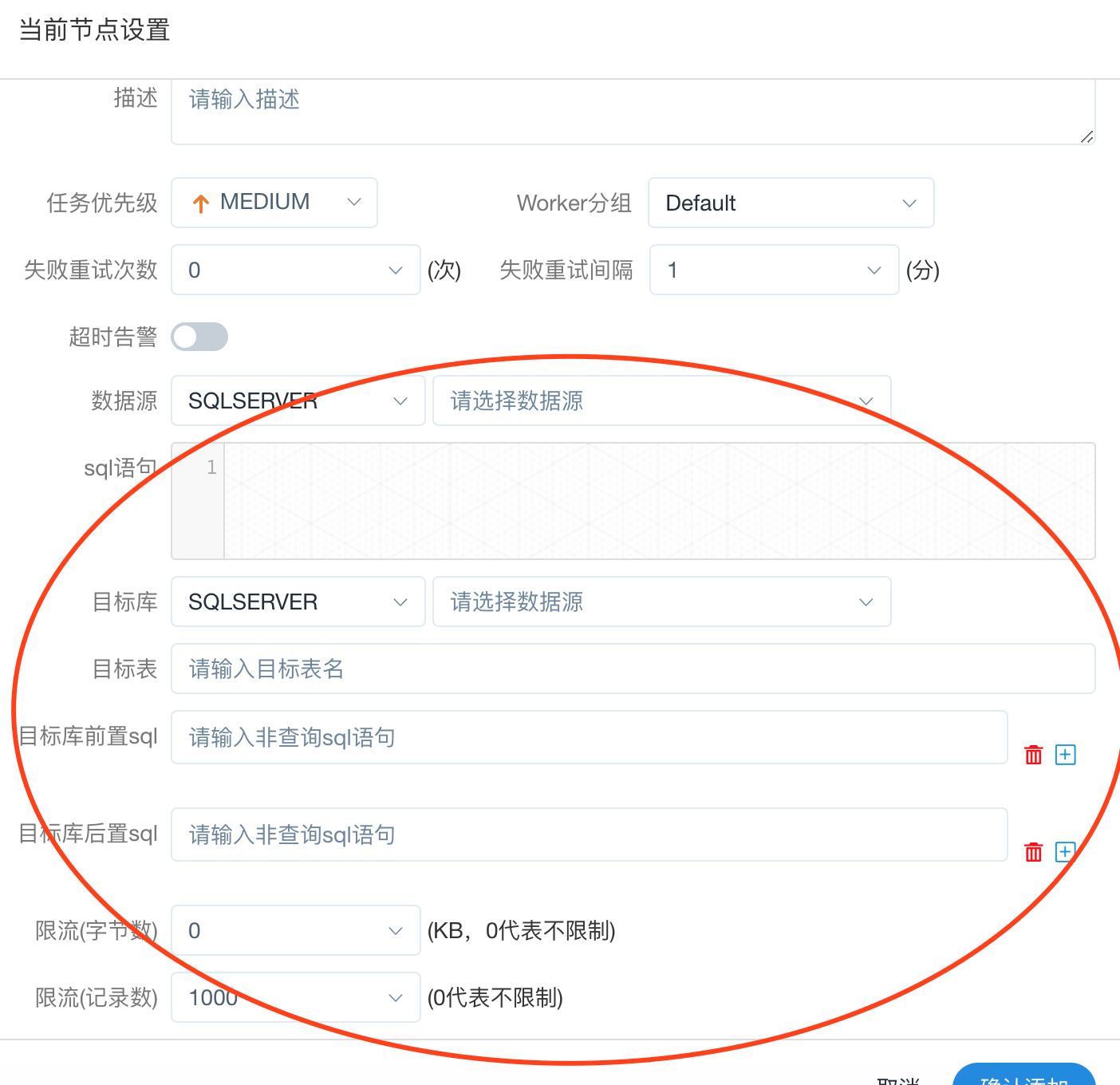The image size is (1120, 1085).
Task: Open the 任务优先级 MEDIUM dropdown
Action: click(x=274, y=203)
